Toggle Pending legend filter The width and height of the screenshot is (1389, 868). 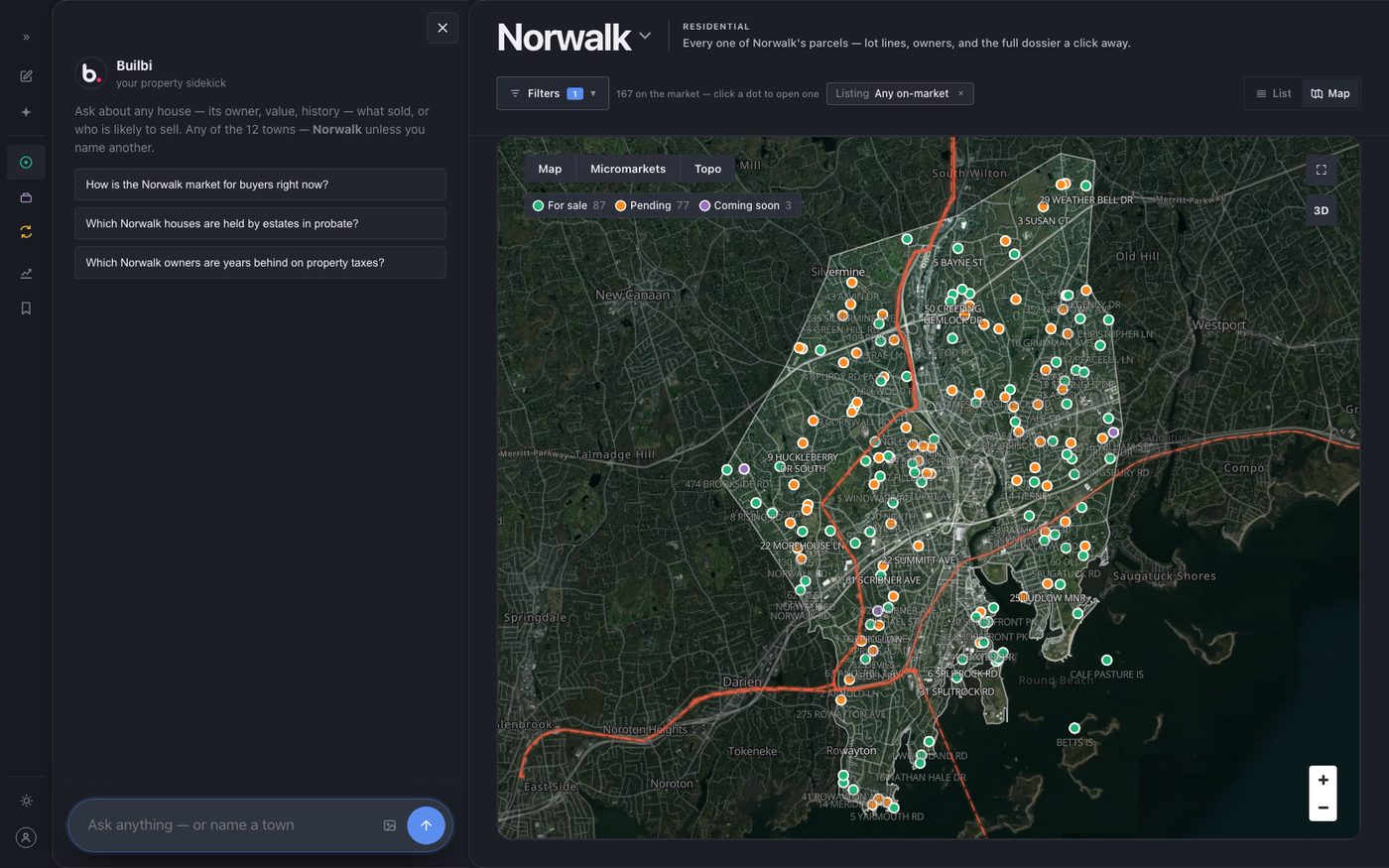(652, 205)
